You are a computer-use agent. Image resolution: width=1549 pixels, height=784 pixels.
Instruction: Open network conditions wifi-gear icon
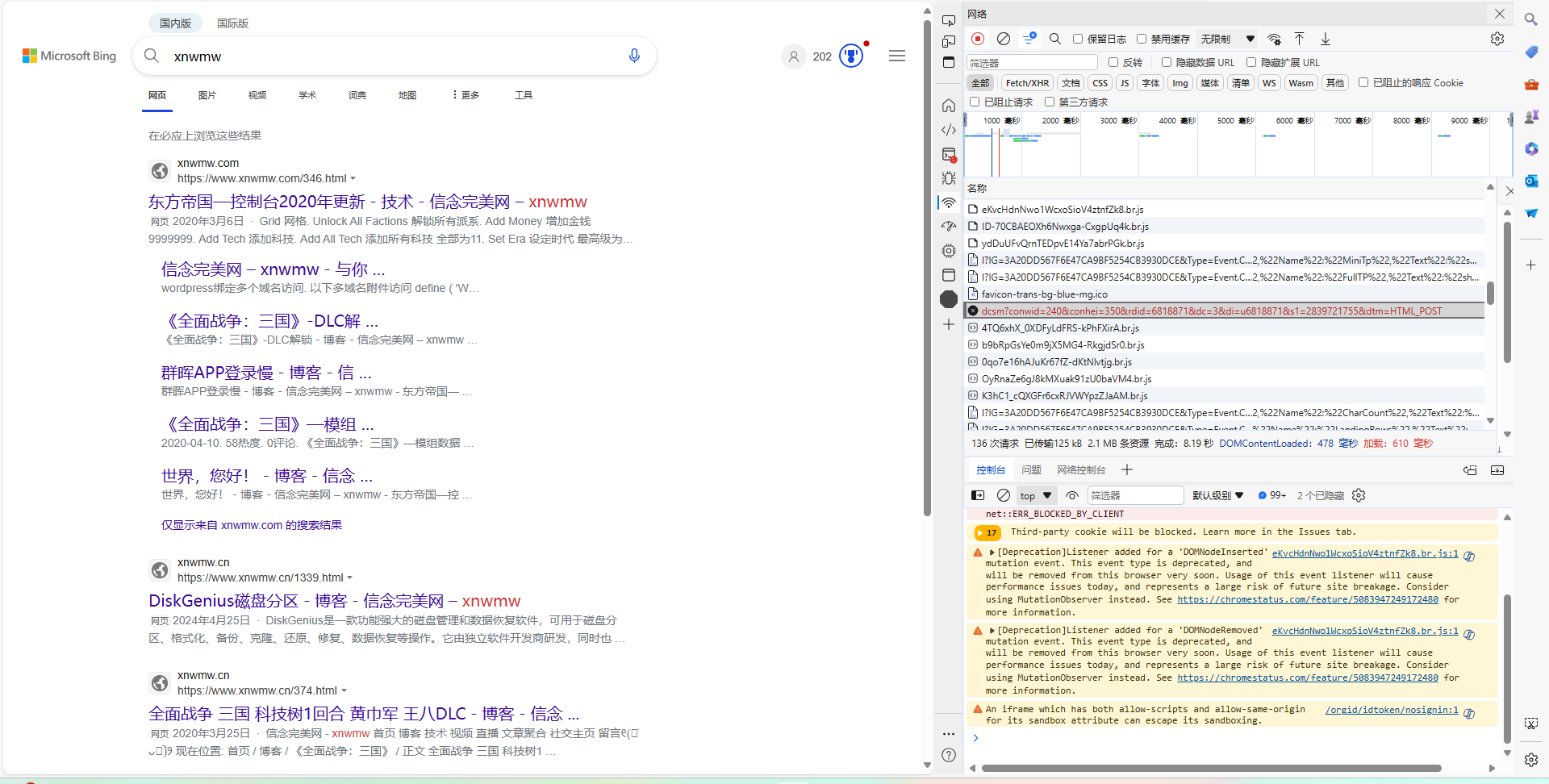(x=1275, y=39)
